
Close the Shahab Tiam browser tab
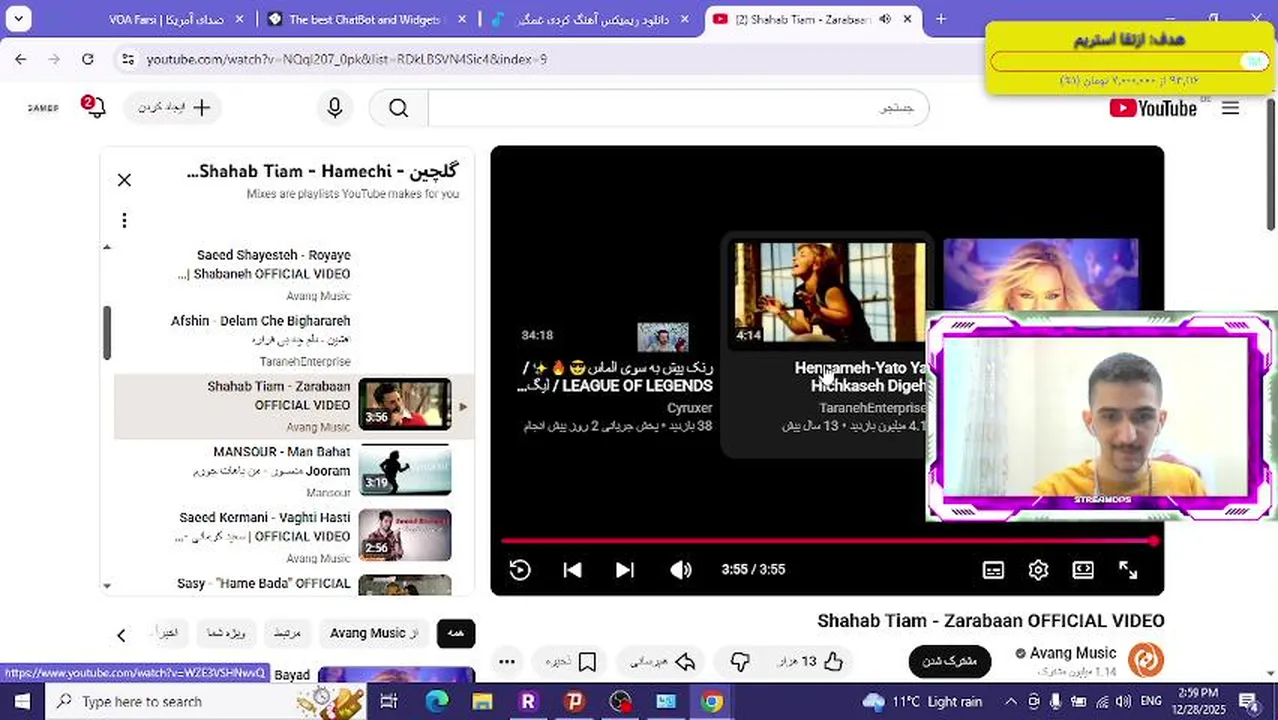click(907, 19)
